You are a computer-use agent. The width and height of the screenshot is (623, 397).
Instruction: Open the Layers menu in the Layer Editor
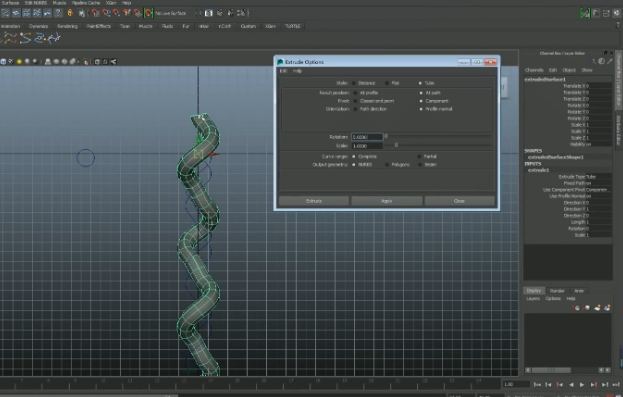(533, 298)
